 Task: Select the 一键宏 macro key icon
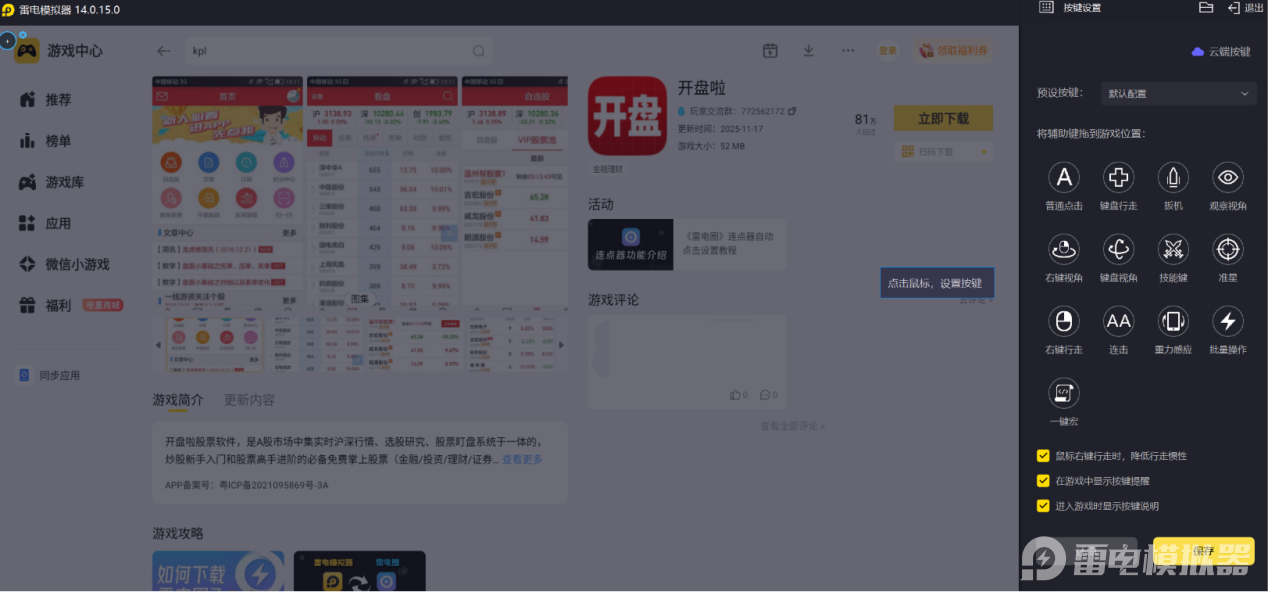pos(1064,393)
